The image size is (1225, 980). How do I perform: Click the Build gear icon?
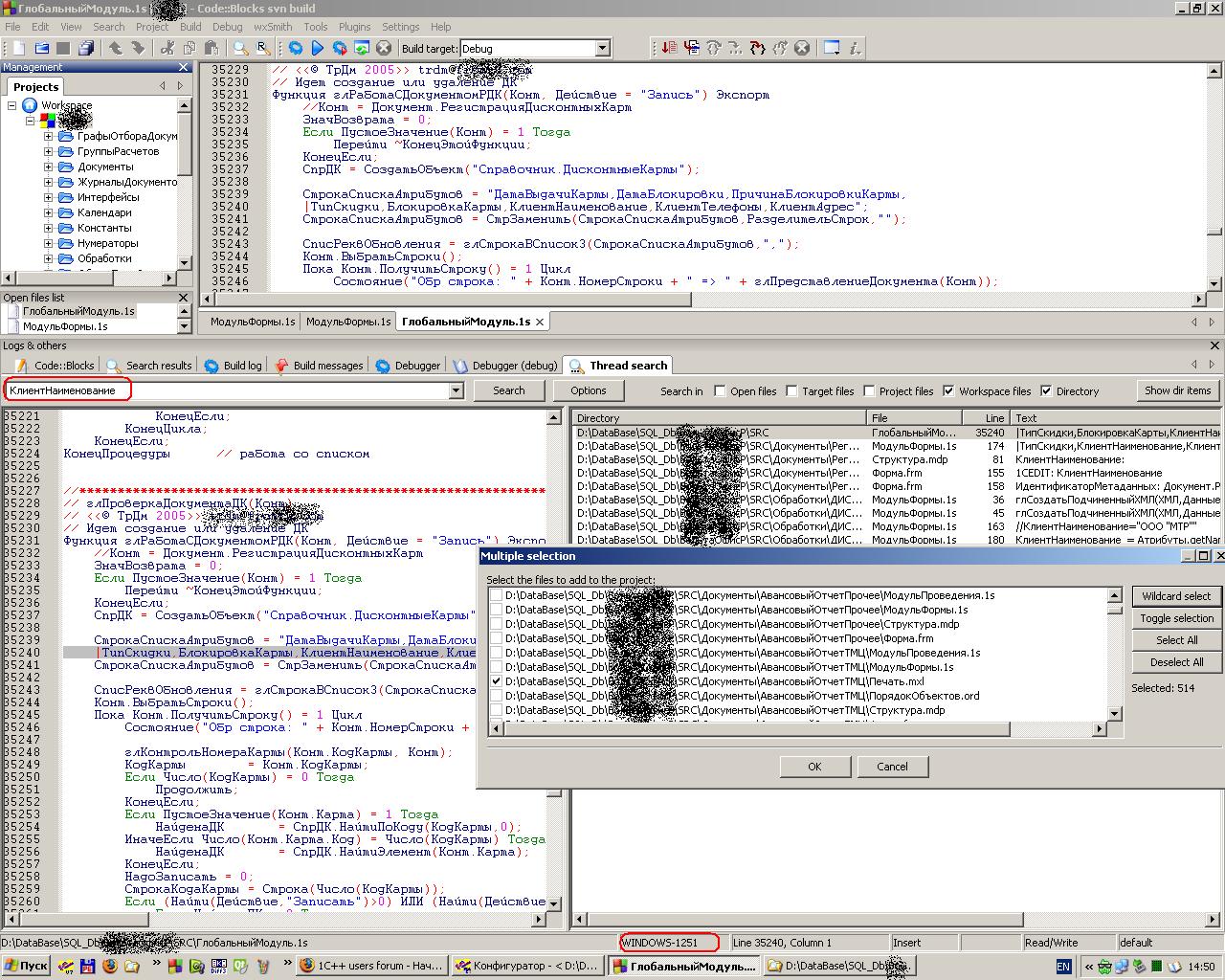pyautogui.click(x=296, y=48)
